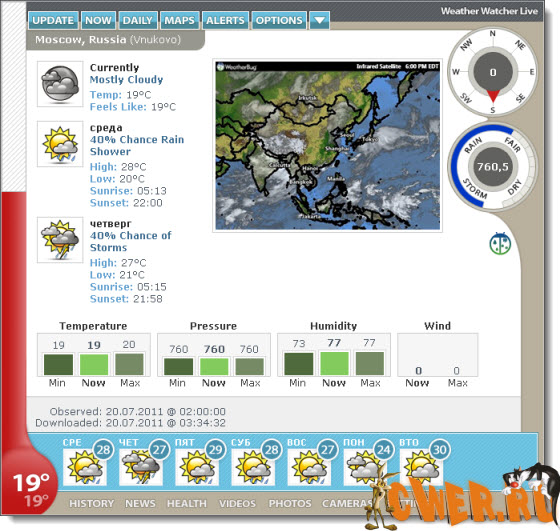Click the Weather Watcher Live title
560x531 pixels.
[489, 11]
